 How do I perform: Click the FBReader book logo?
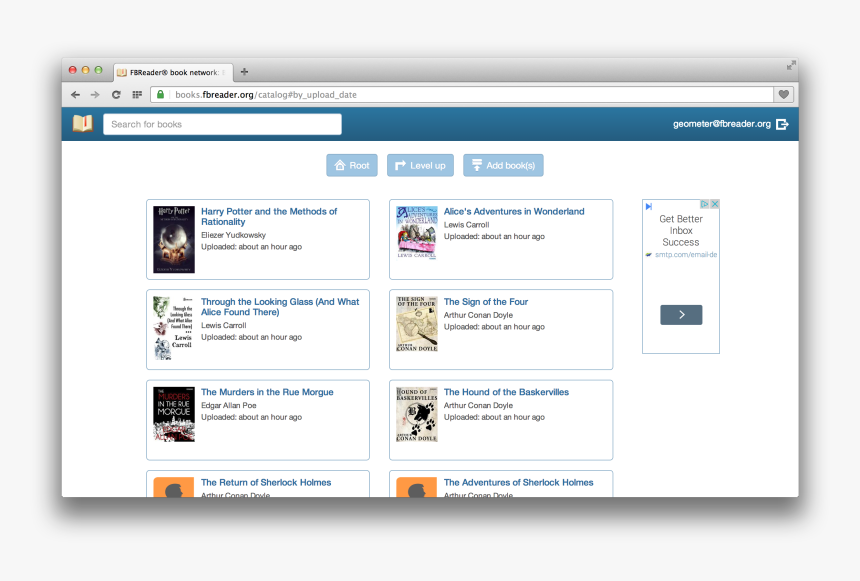pos(83,123)
